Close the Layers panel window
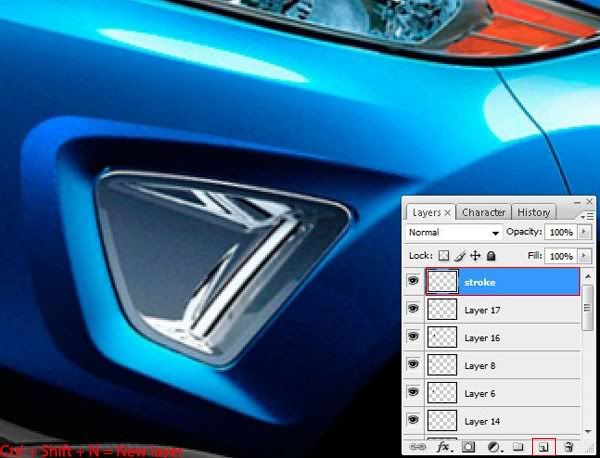Viewport: 600px width, 458px height. pyautogui.click(x=589, y=201)
